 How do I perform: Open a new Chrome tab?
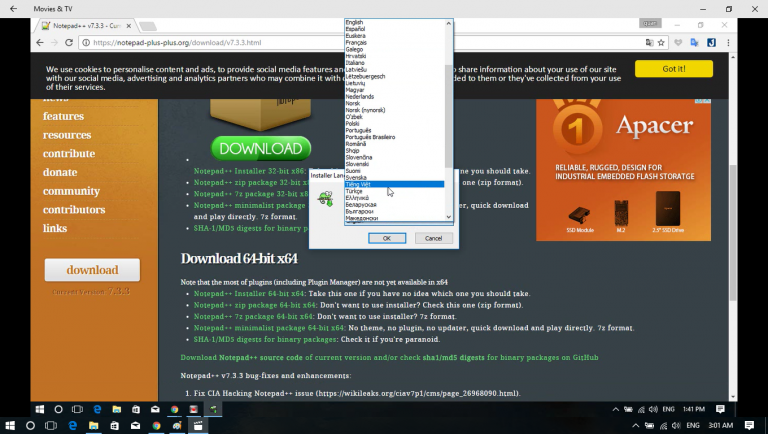[147, 26]
